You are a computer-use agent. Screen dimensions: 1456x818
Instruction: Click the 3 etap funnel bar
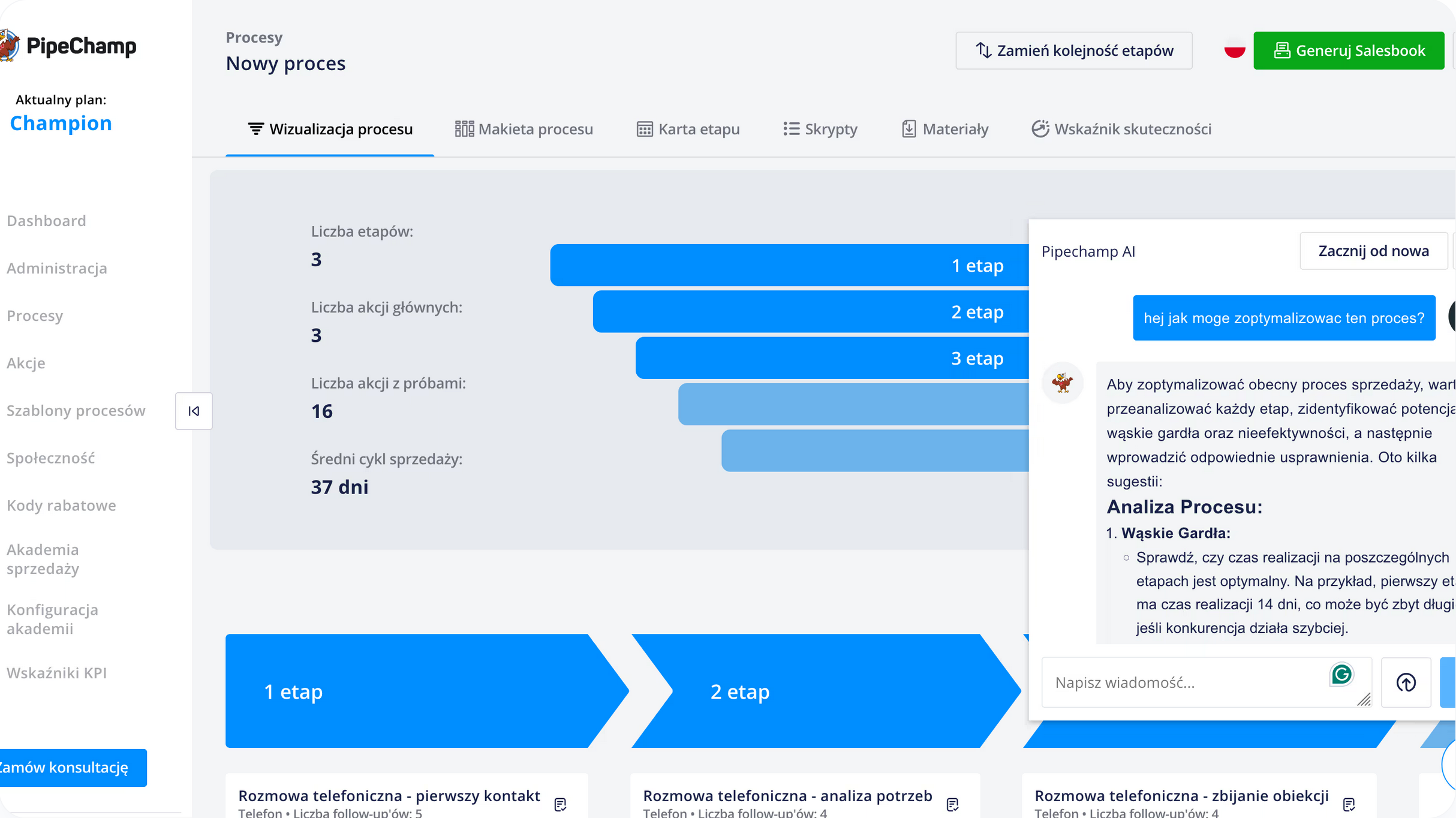click(x=832, y=358)
